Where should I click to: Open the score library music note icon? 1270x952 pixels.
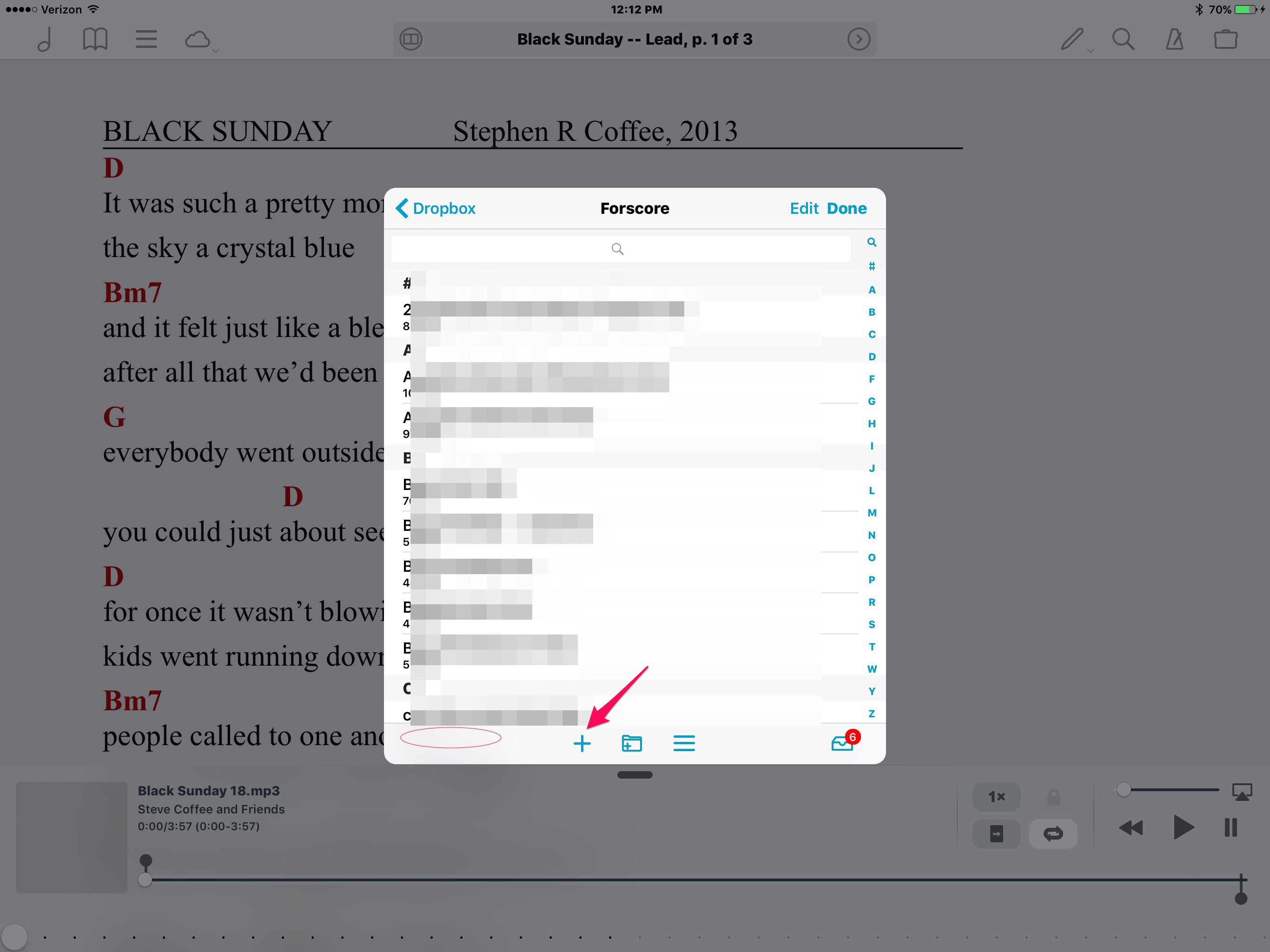[45, 40]
